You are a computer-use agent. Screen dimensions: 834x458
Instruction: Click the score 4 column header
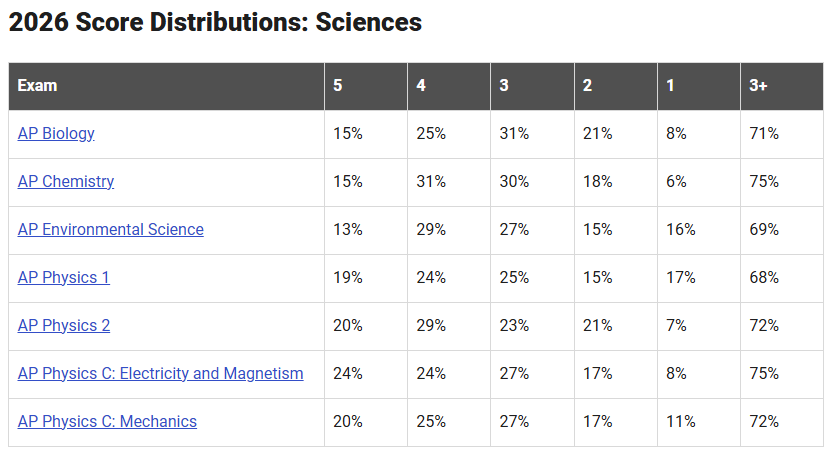pos(449,86)
